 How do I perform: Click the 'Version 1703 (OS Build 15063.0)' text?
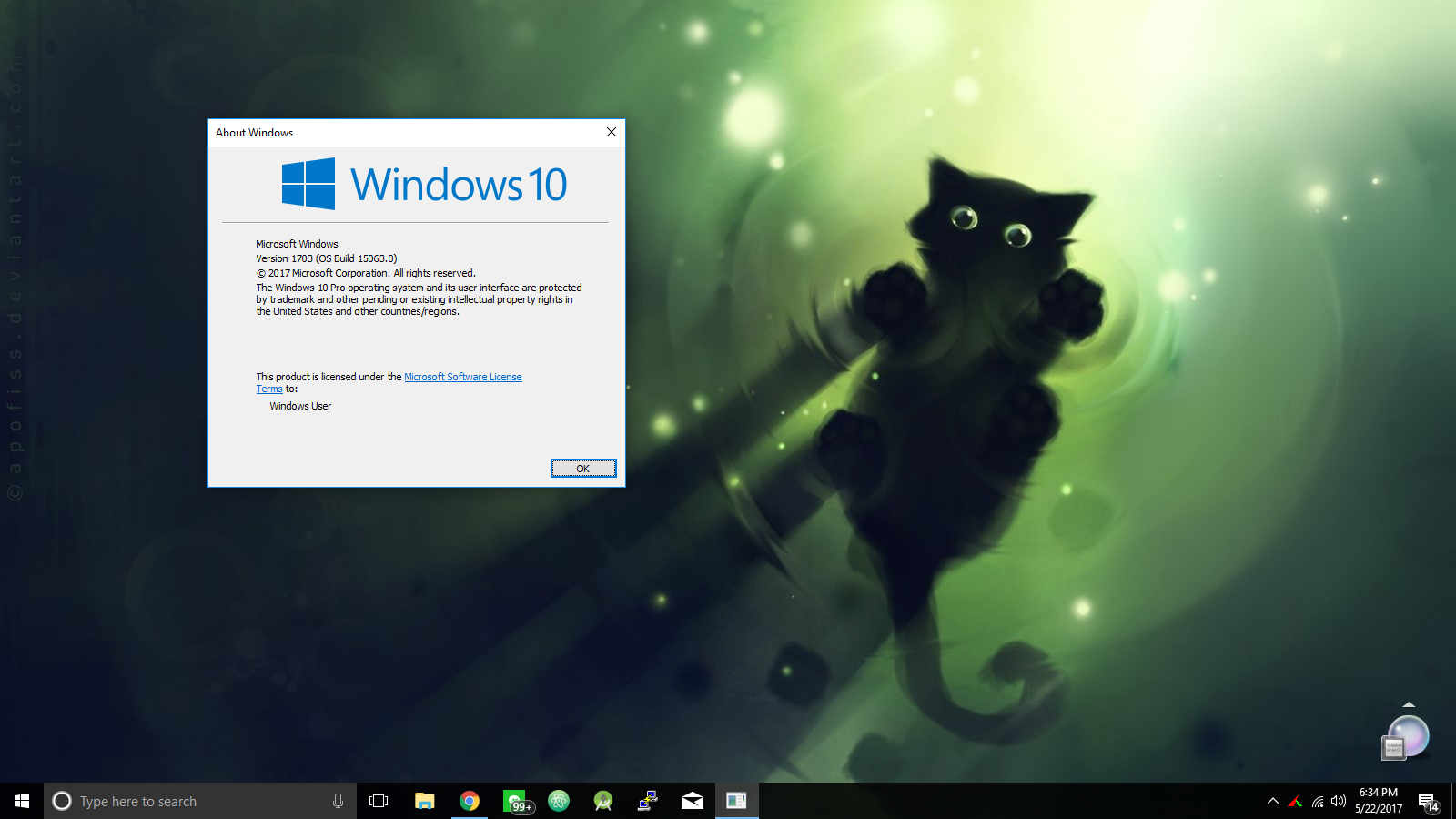[x=327, y=258]
